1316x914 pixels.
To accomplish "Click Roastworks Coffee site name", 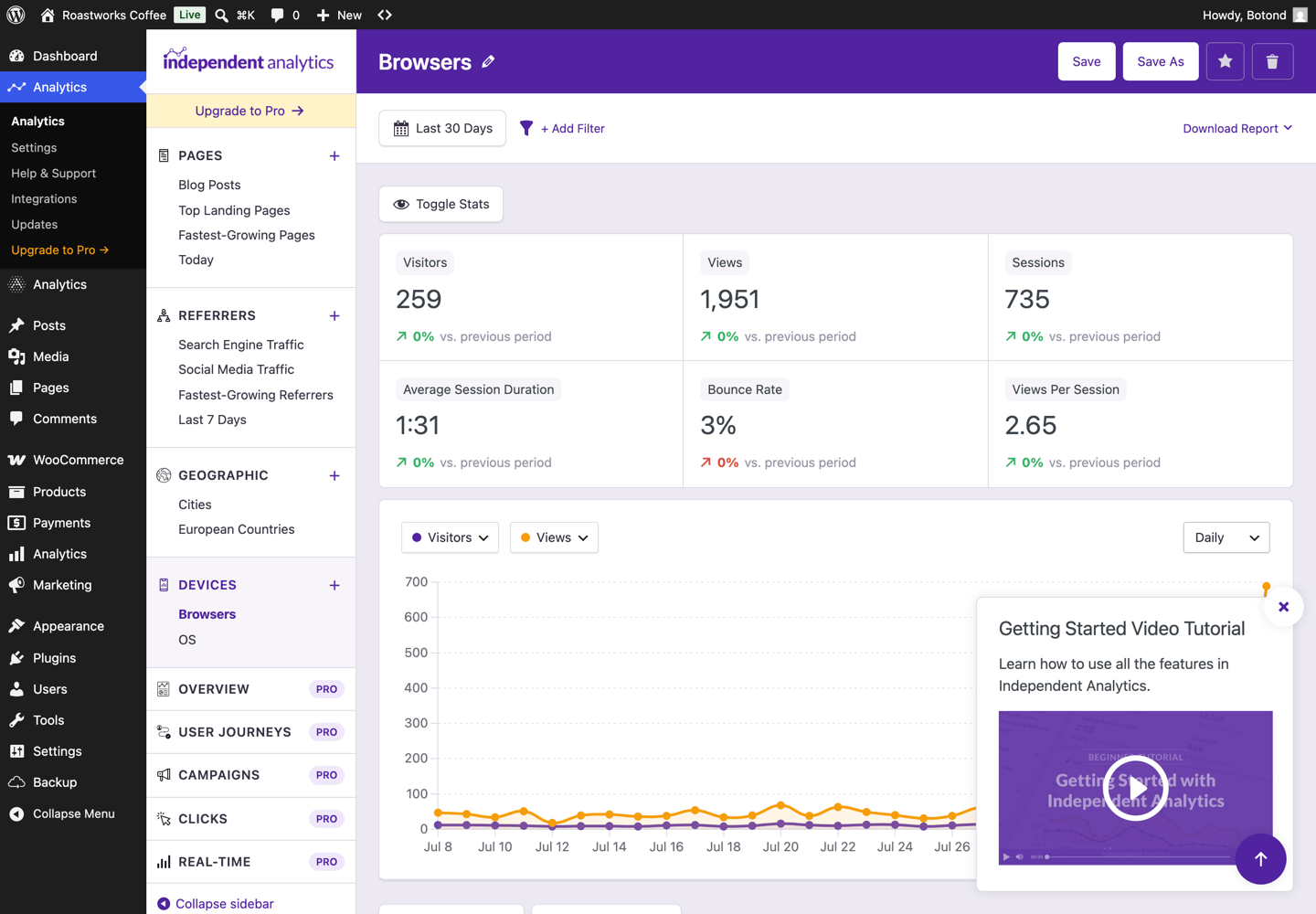I will [103, 16].
